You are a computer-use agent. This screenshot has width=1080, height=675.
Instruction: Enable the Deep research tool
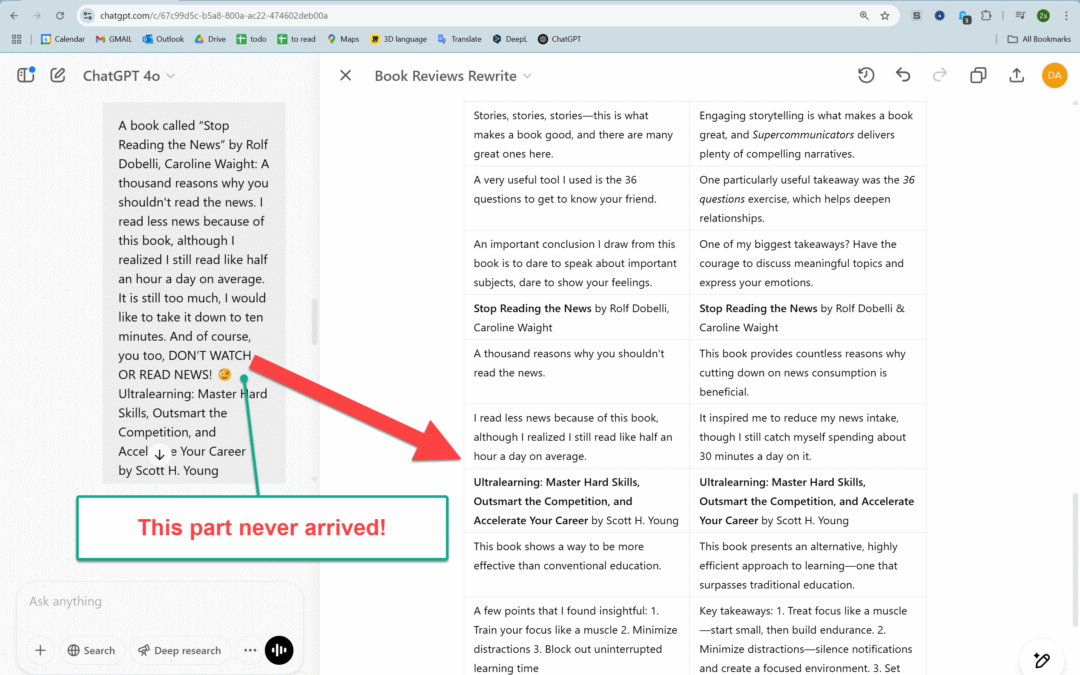(x=179, y=650)
